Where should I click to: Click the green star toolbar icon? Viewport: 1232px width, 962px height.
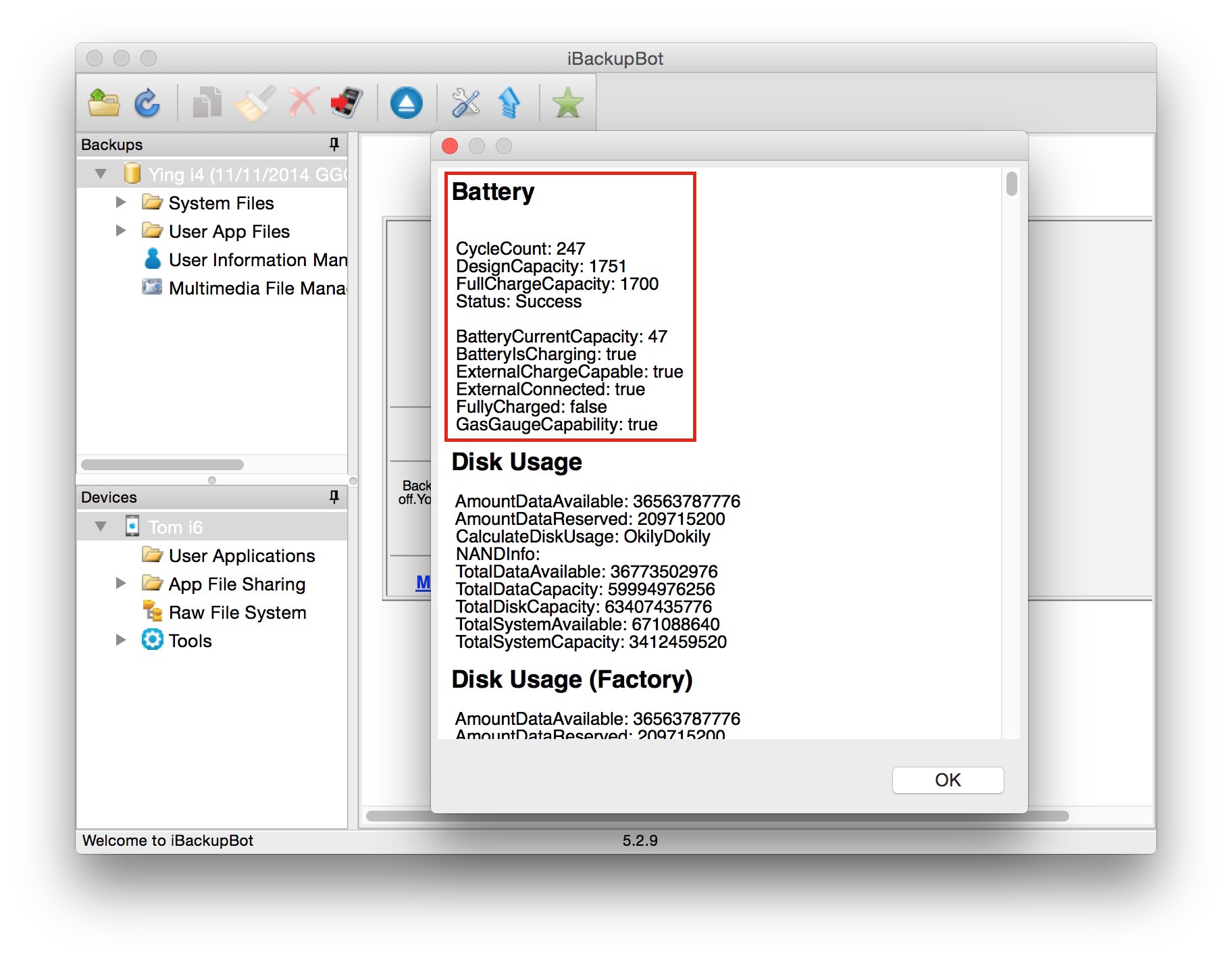coord(567,103)
